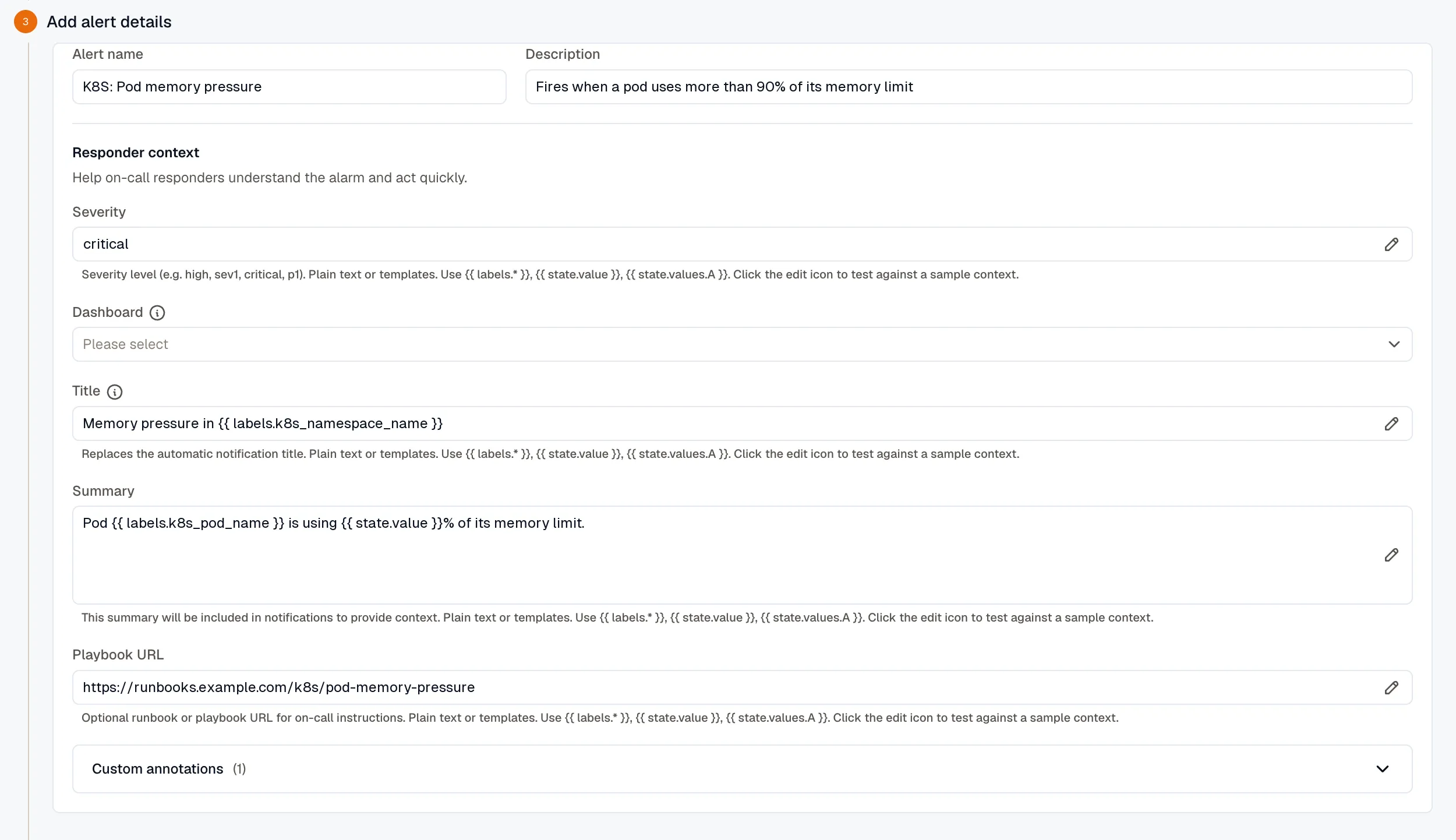
Task: Show the Title info tooltip icon
Action: [x=115, y=391]
